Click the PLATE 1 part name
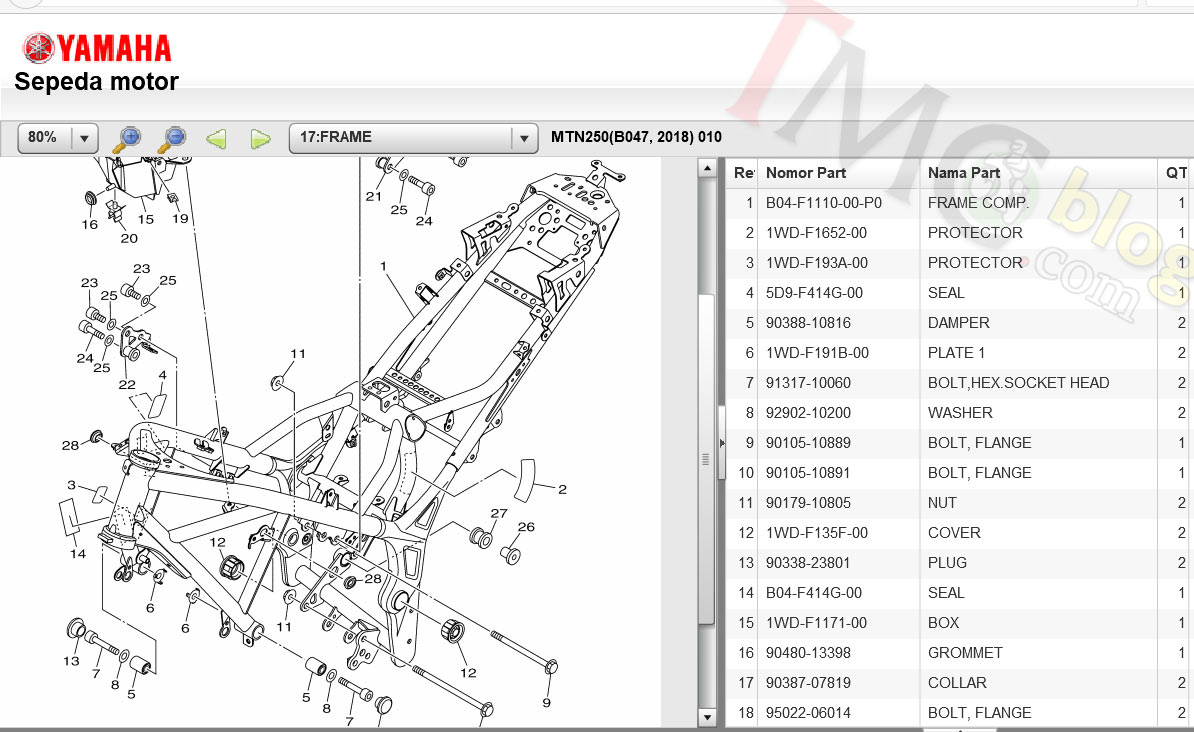Viewport: 1194px width, 732px height. (956, 353)
